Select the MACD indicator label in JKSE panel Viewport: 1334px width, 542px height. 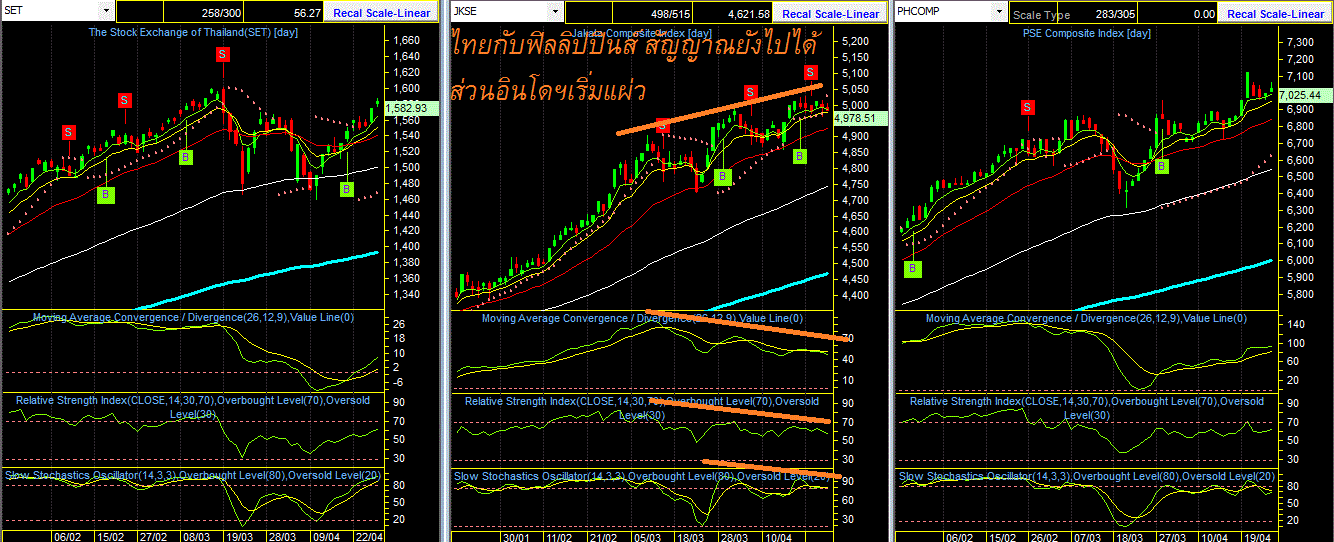642,318
